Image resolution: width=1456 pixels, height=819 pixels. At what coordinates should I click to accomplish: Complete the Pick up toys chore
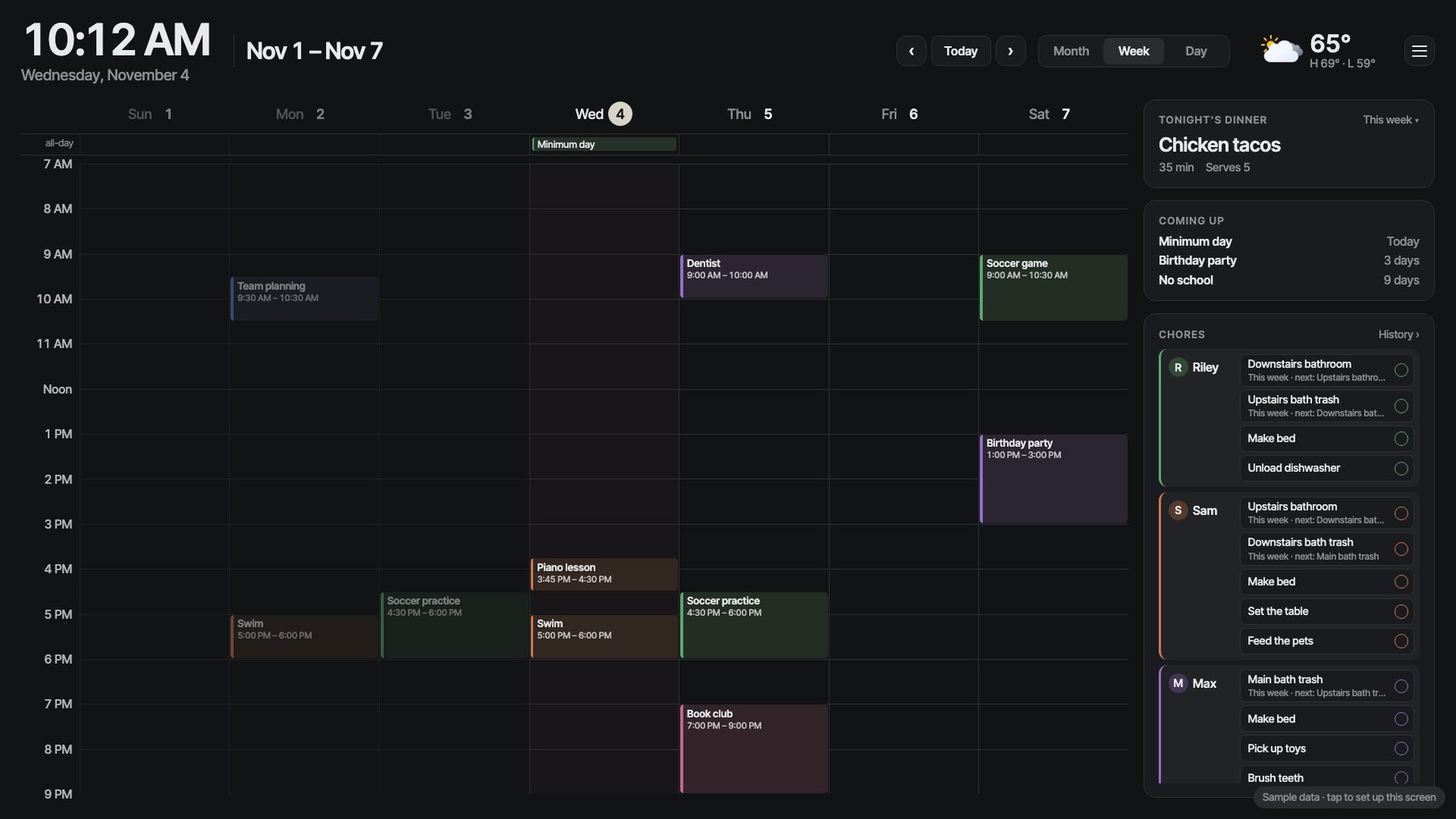(1401, 749)
